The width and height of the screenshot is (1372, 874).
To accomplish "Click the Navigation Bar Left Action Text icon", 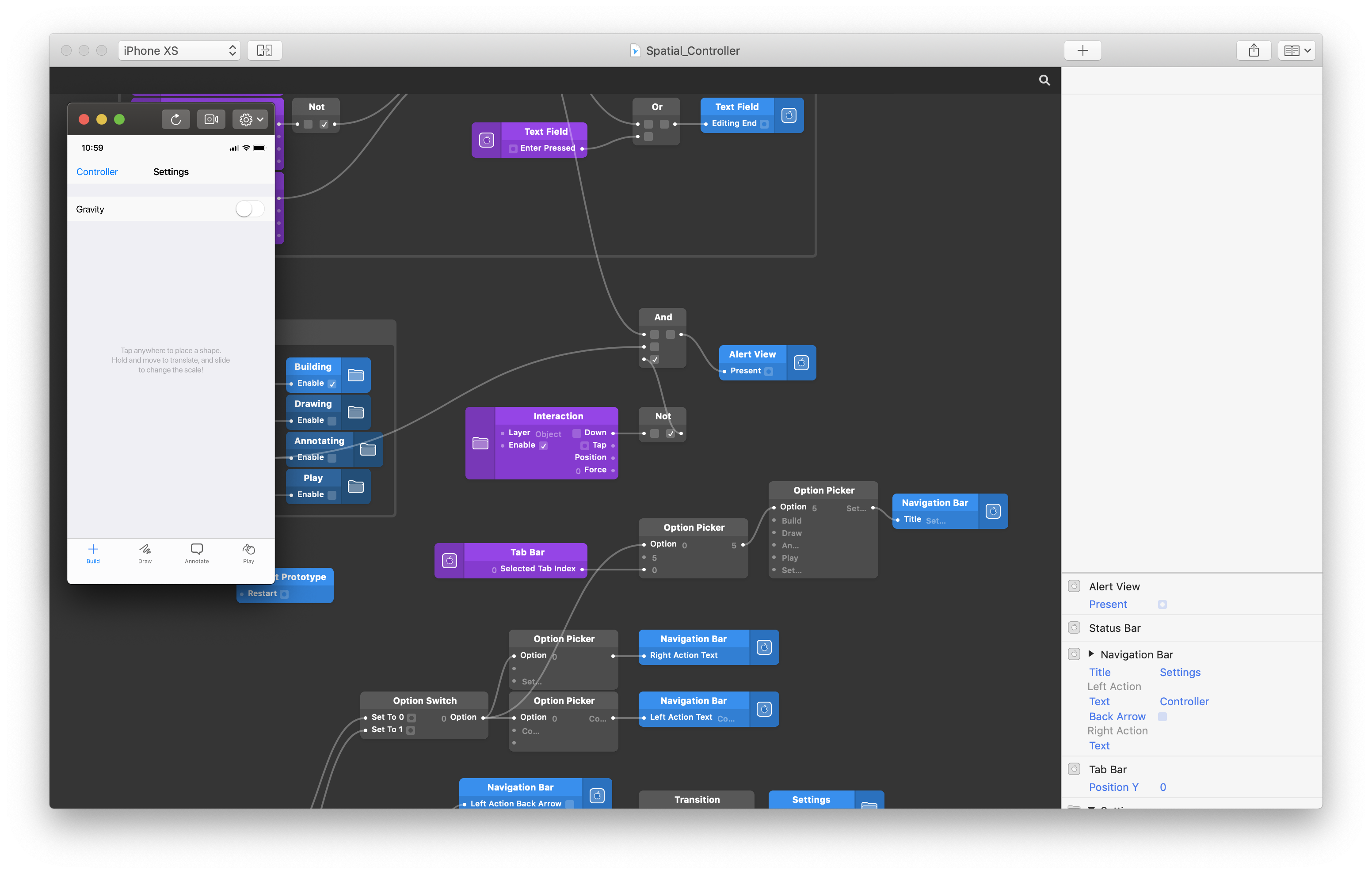I will click(764, 709).
